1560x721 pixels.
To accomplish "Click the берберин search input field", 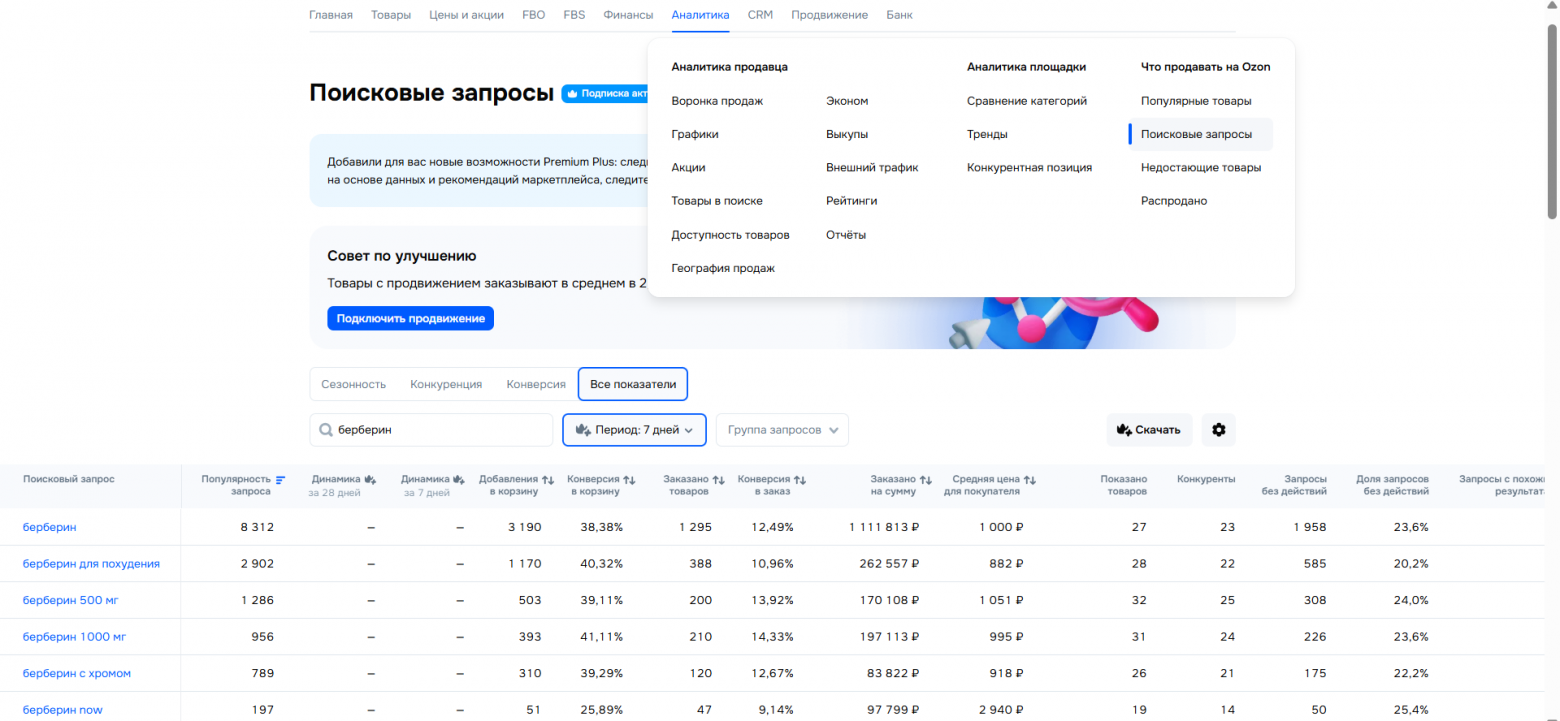I will pos(430,429).
